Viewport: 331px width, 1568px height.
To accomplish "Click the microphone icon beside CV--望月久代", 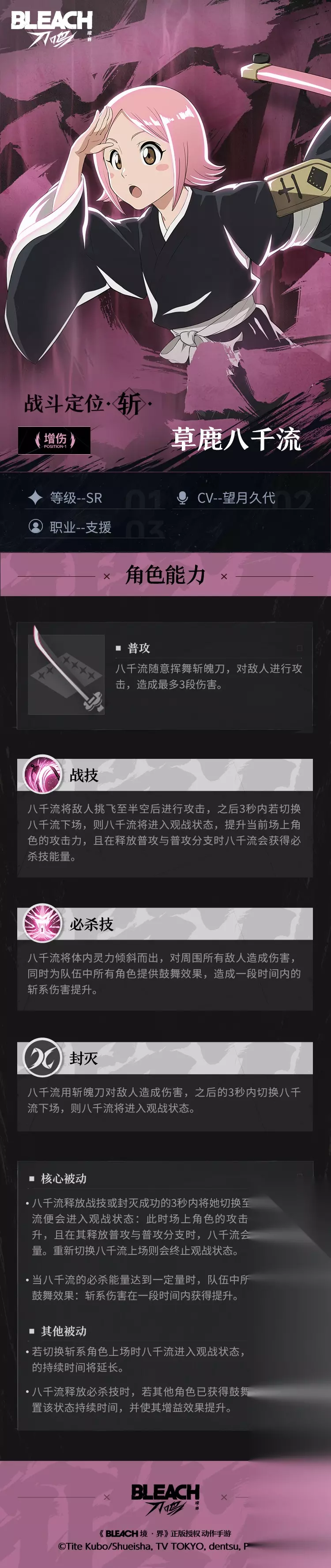I will (182, 498).
